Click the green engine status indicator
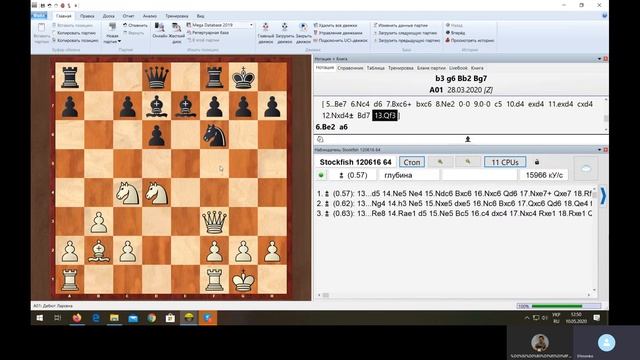The image size is (640, 360). click(x=321, y=175)
